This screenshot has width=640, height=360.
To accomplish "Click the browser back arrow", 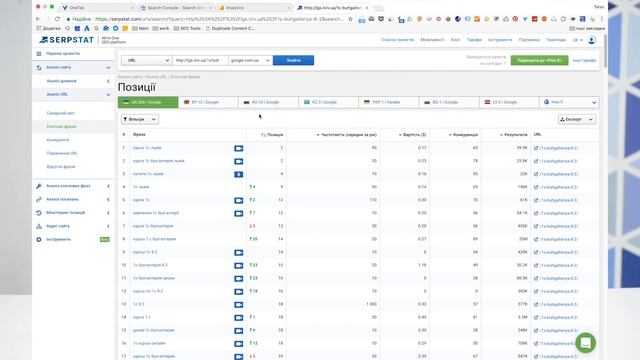I will point(38,19).
